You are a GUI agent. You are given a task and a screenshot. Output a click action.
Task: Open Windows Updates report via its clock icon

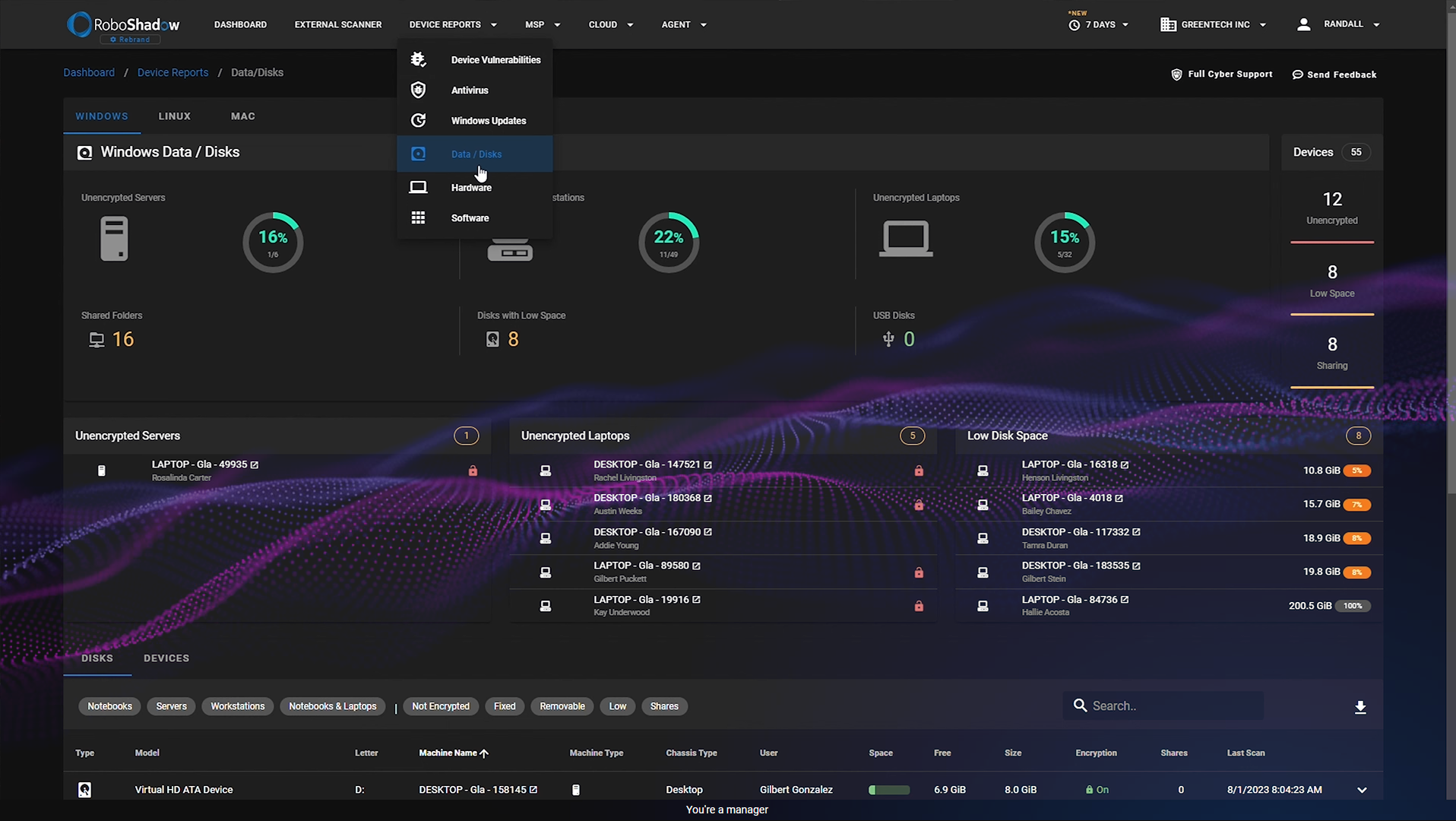tap(418, 120)
